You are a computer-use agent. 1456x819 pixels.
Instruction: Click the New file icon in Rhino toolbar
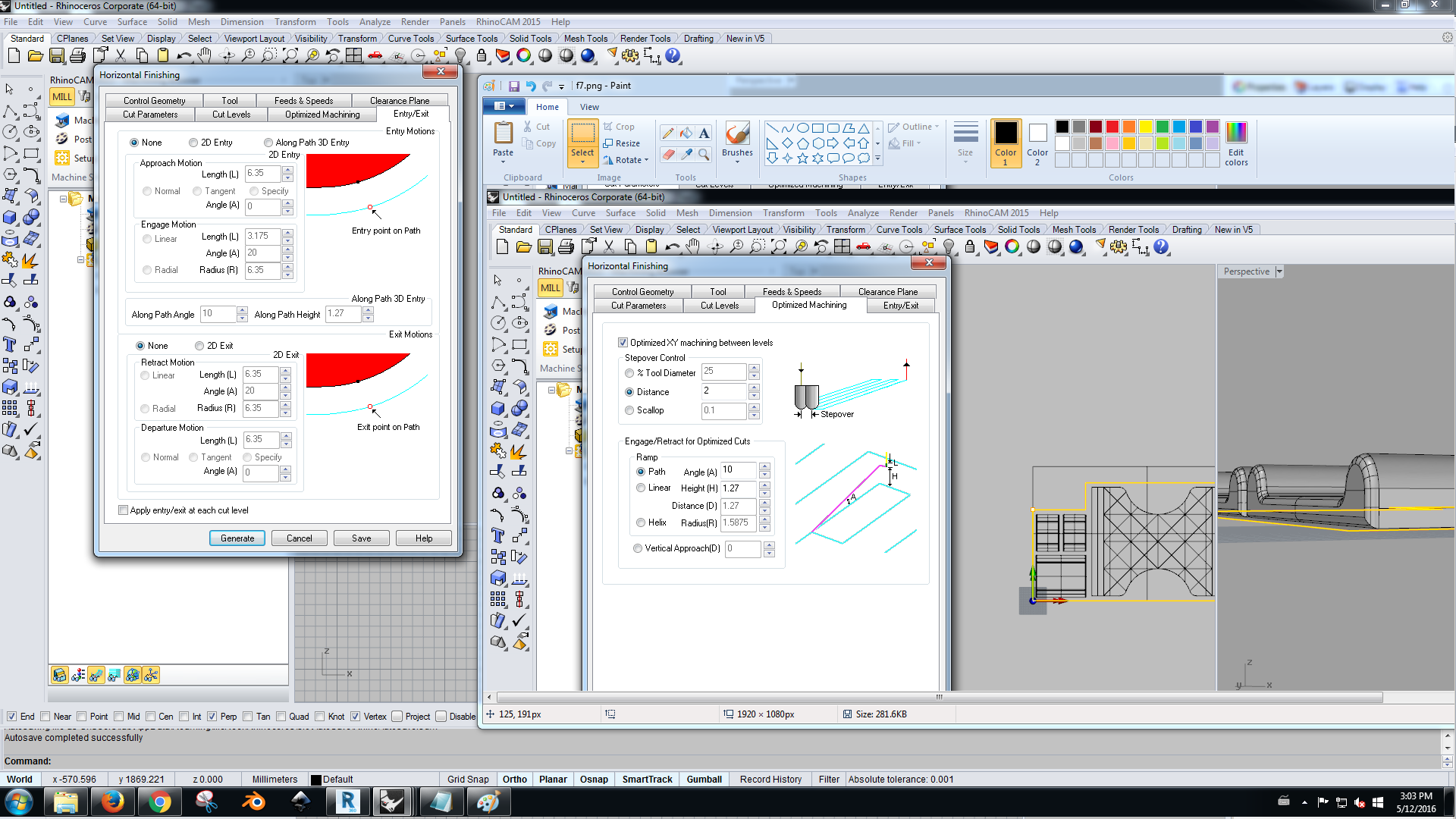tap(14, 55)
